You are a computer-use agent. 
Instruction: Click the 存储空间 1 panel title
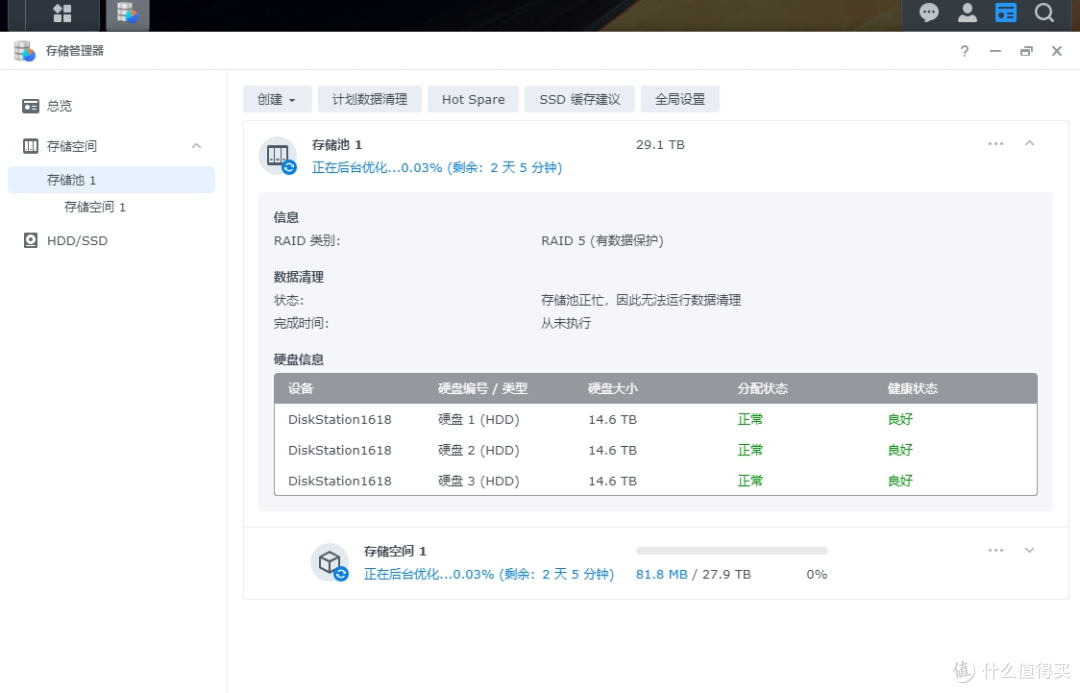point(395,551)
